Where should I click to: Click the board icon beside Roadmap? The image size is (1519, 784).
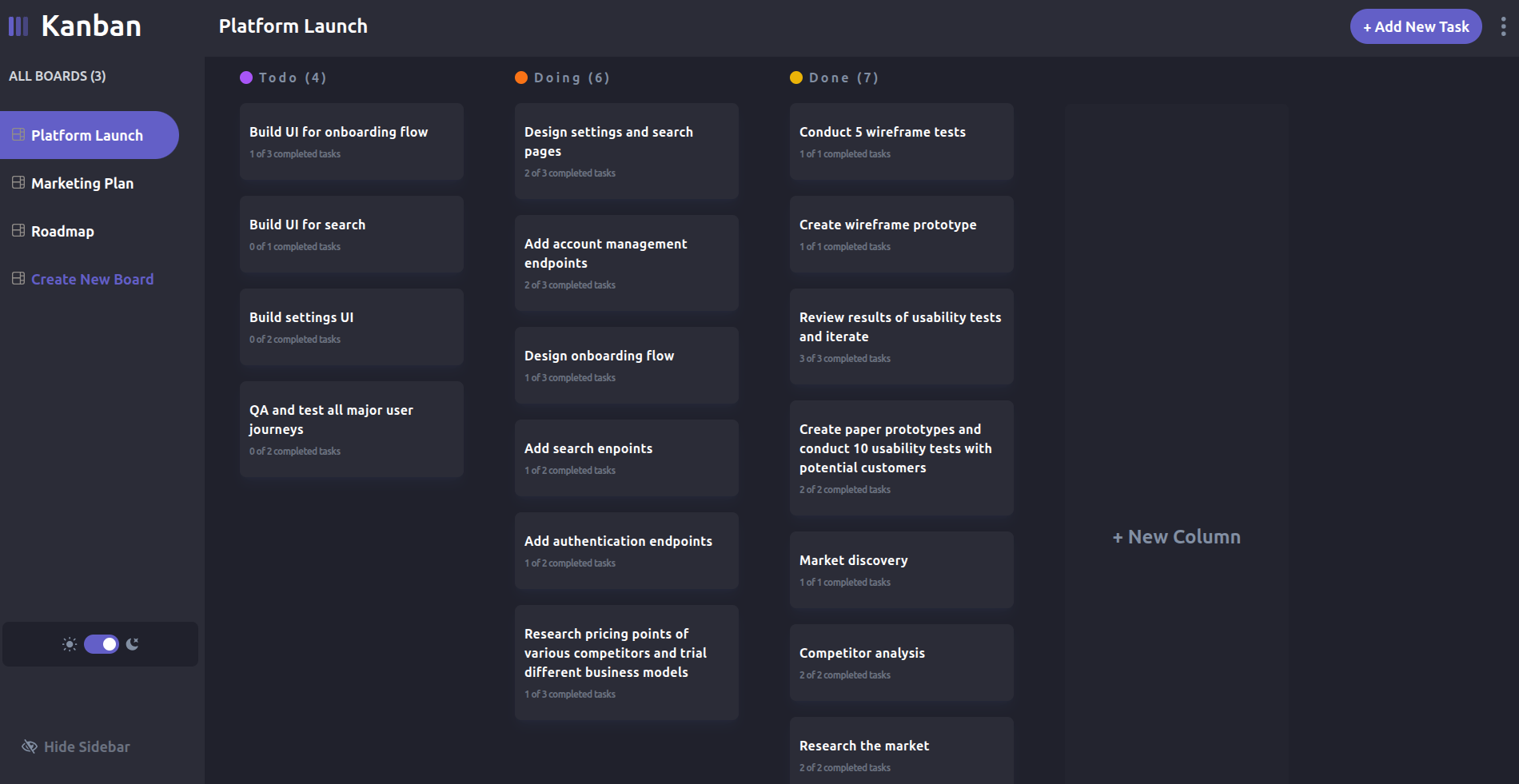click(18, 231)
